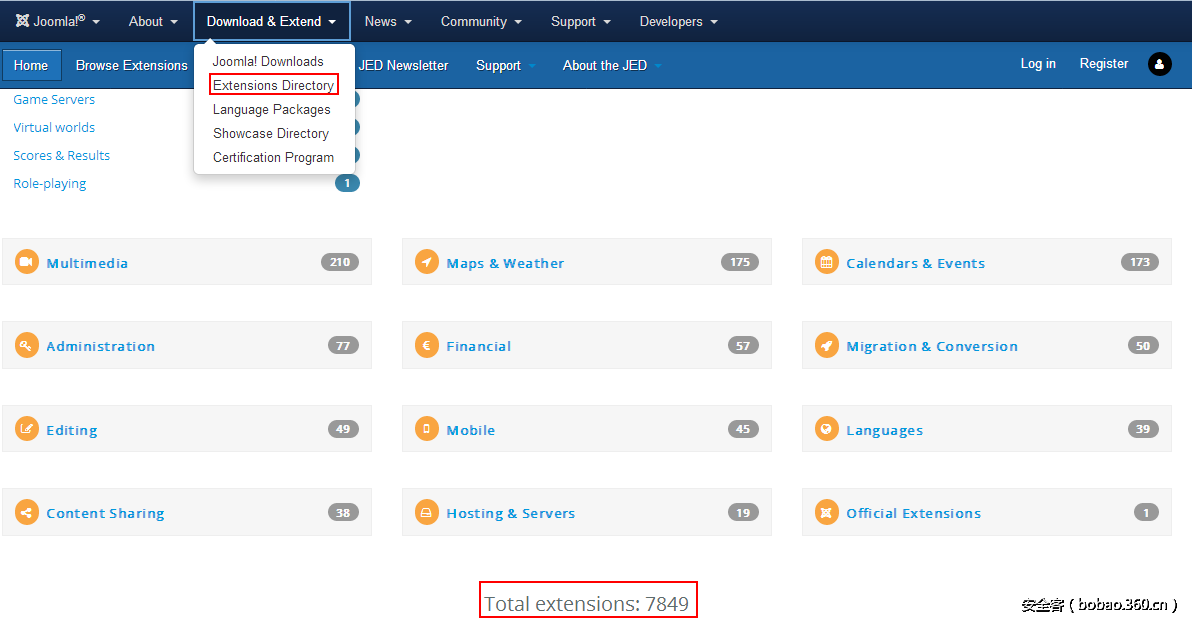
Task: Open the user profile avatar icon
Action: coord(1159,64)
